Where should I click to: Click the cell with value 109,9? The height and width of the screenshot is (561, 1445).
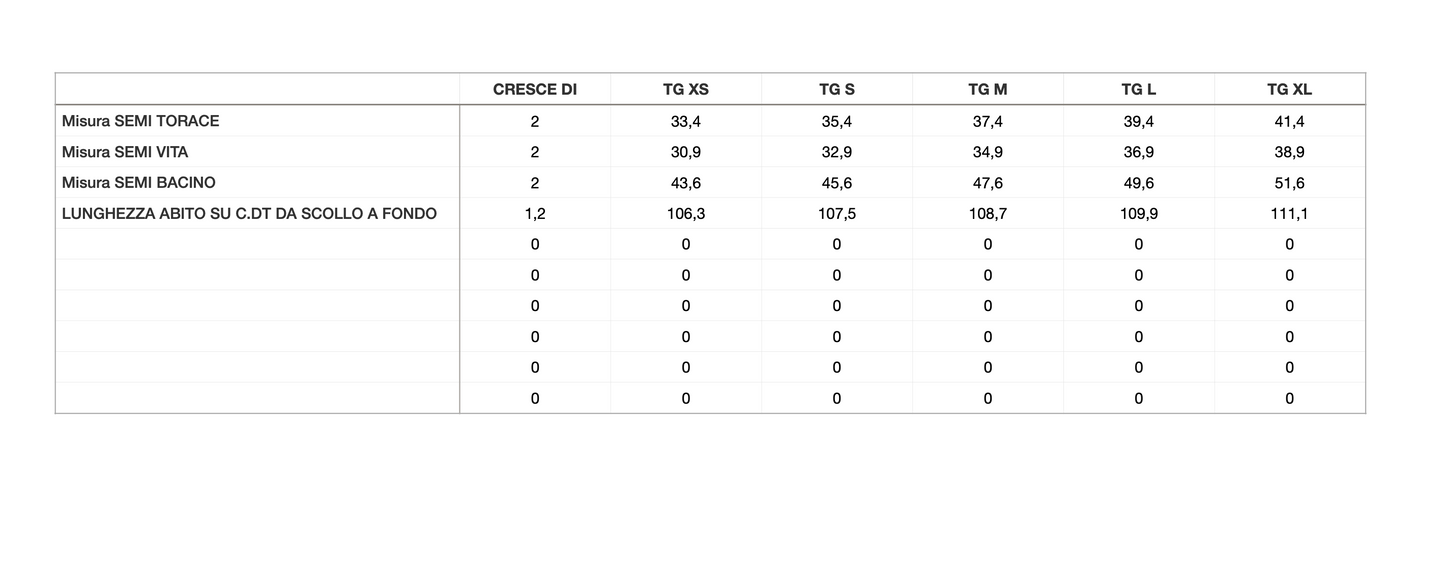click(1138, 214)
